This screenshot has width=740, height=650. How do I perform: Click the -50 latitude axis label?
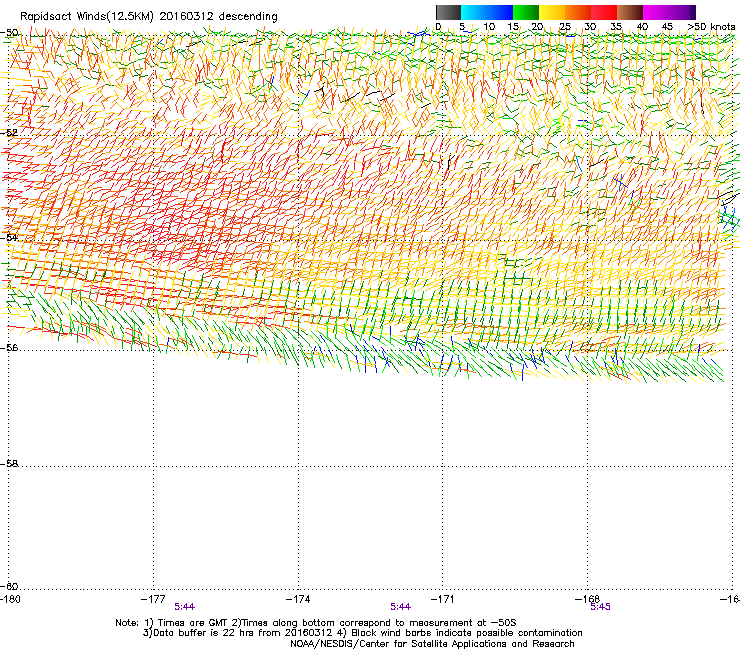click(9, 33)
